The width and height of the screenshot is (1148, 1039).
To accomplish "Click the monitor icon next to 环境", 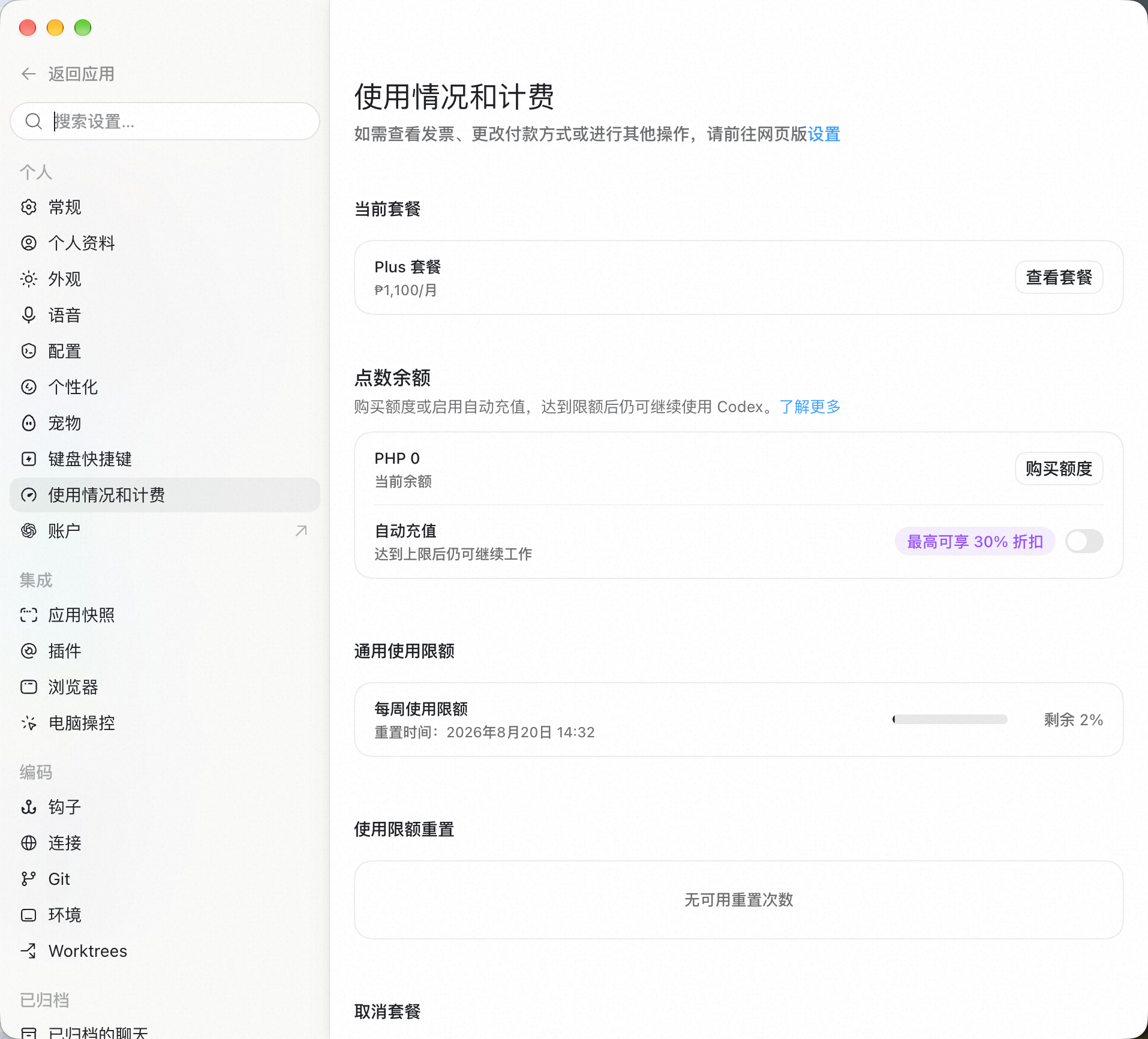I will tap(29, 915).
